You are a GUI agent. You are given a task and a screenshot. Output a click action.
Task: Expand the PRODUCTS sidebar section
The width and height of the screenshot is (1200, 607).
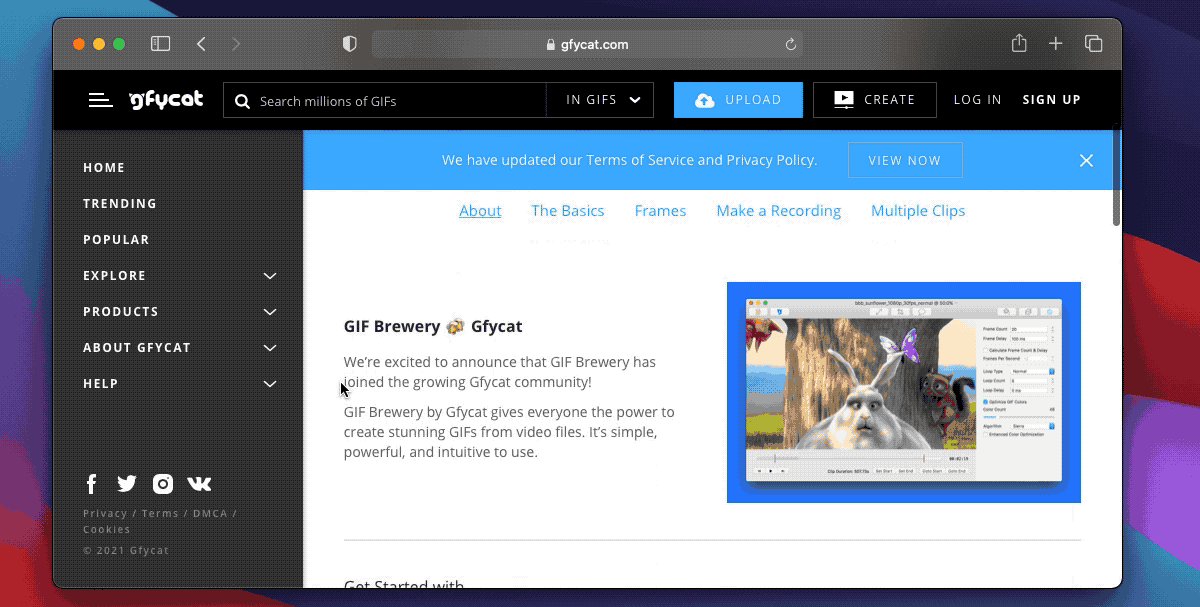coord(269,312)
